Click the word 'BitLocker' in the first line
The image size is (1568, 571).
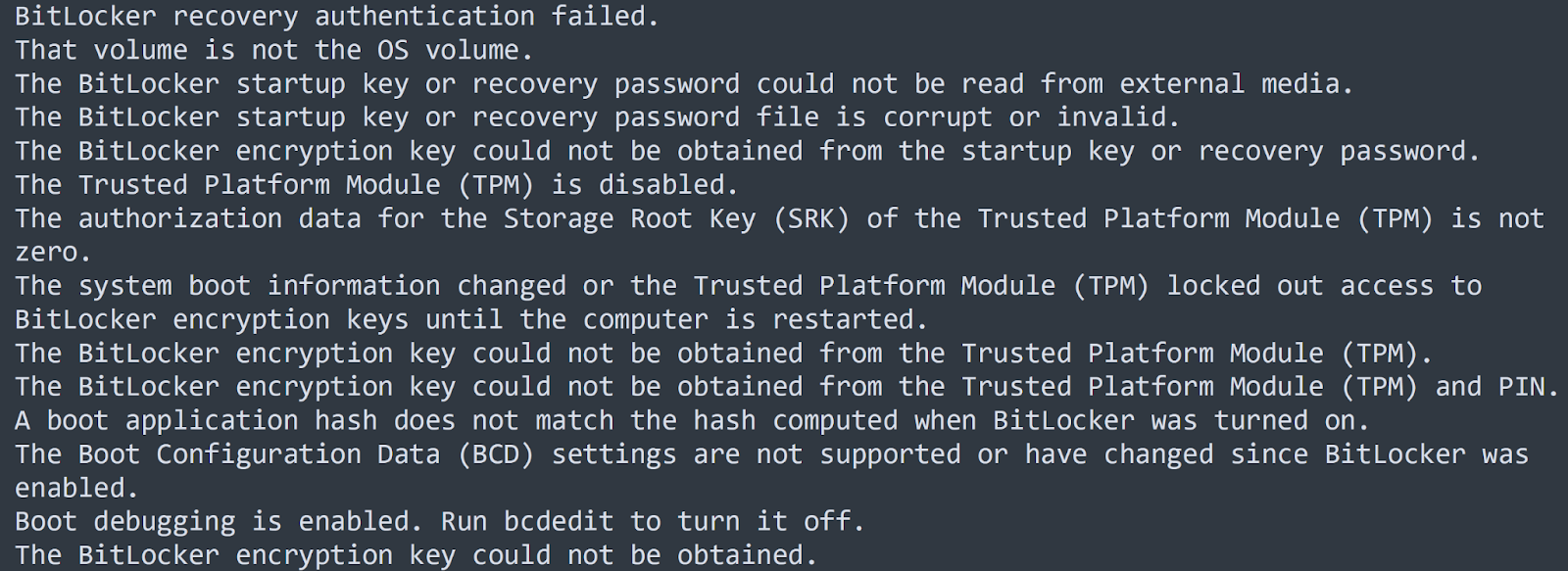coord(85,17)
